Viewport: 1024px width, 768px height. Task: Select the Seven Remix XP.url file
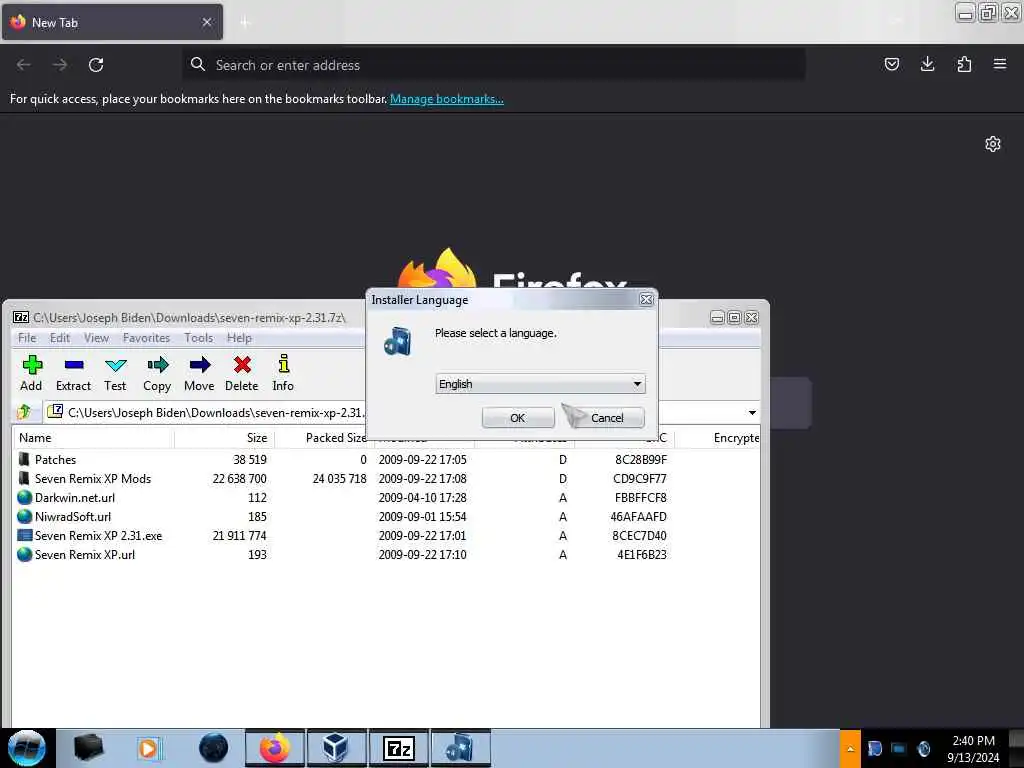[x=385, y=554]
